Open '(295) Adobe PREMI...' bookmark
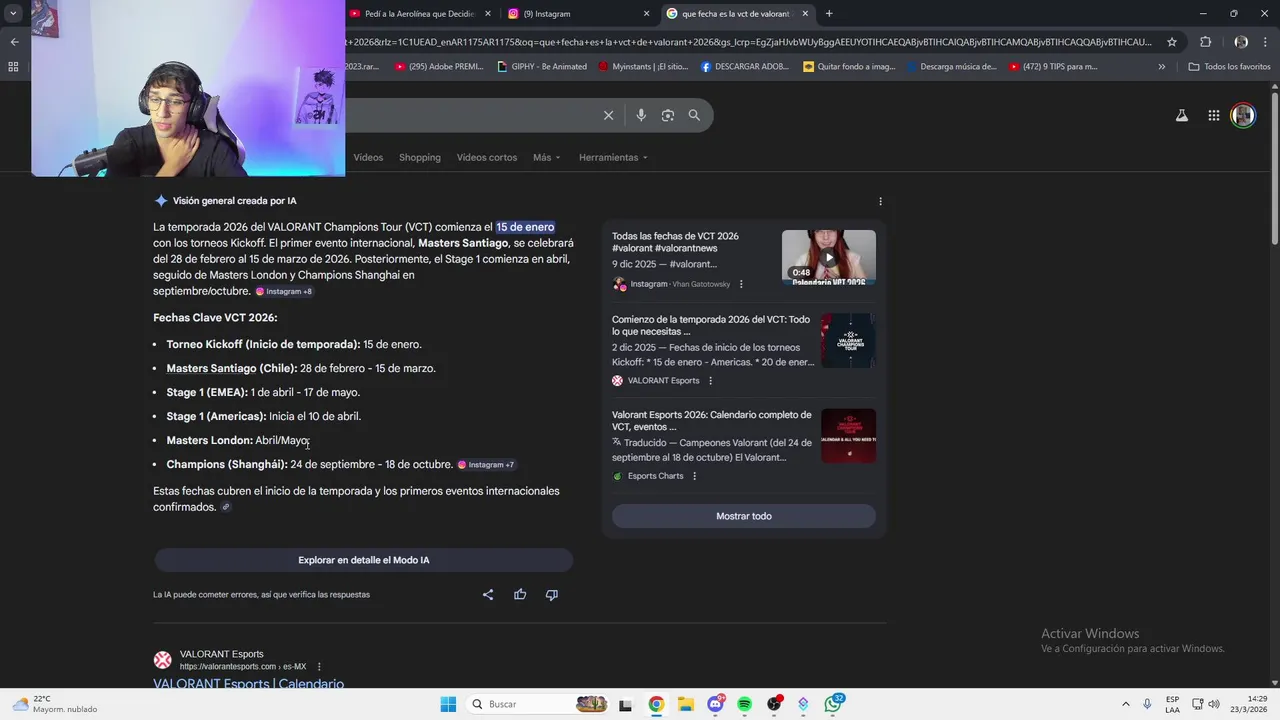 click(x=439, y=67)
